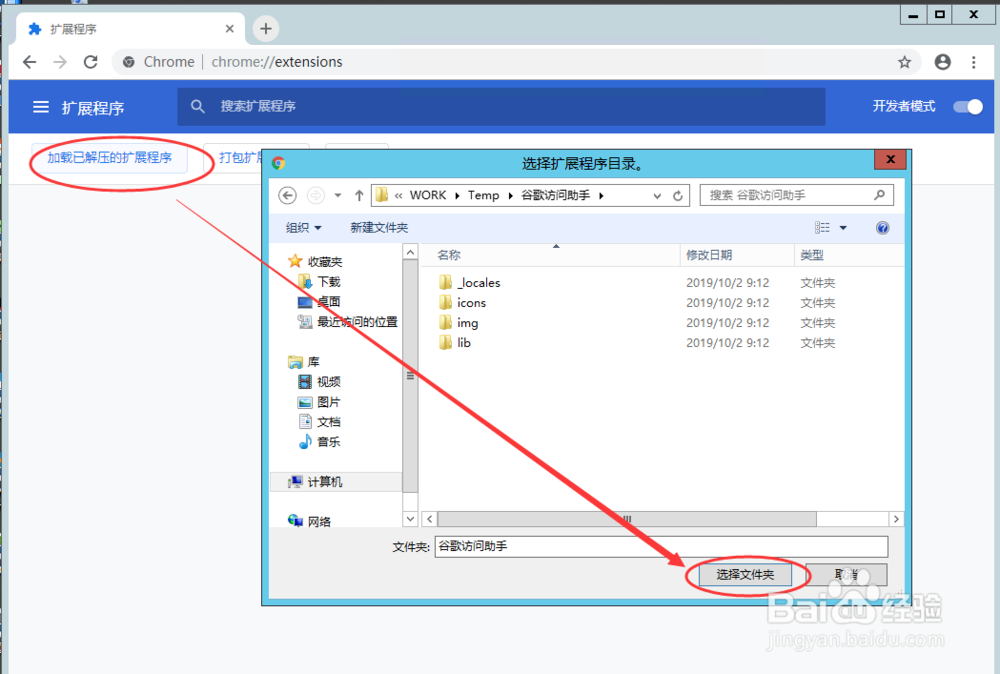The height and width of the screenshot is (674, 1000).
Task: Go back with Chrome back arrow
Action: pyautogui.click(x=29, y=62)
